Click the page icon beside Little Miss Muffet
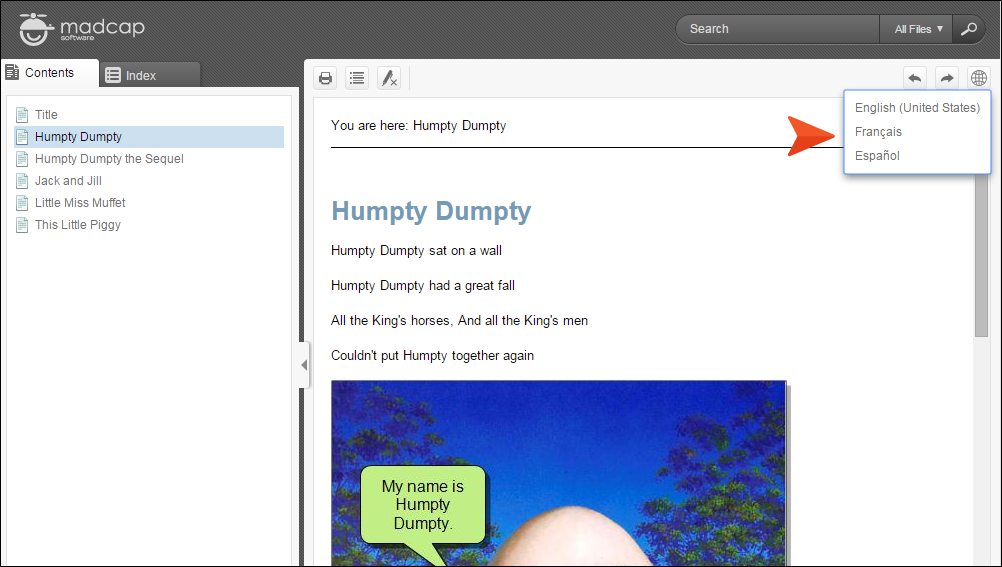The width and height of the screenshot is (1002, 567). point(22,203)
